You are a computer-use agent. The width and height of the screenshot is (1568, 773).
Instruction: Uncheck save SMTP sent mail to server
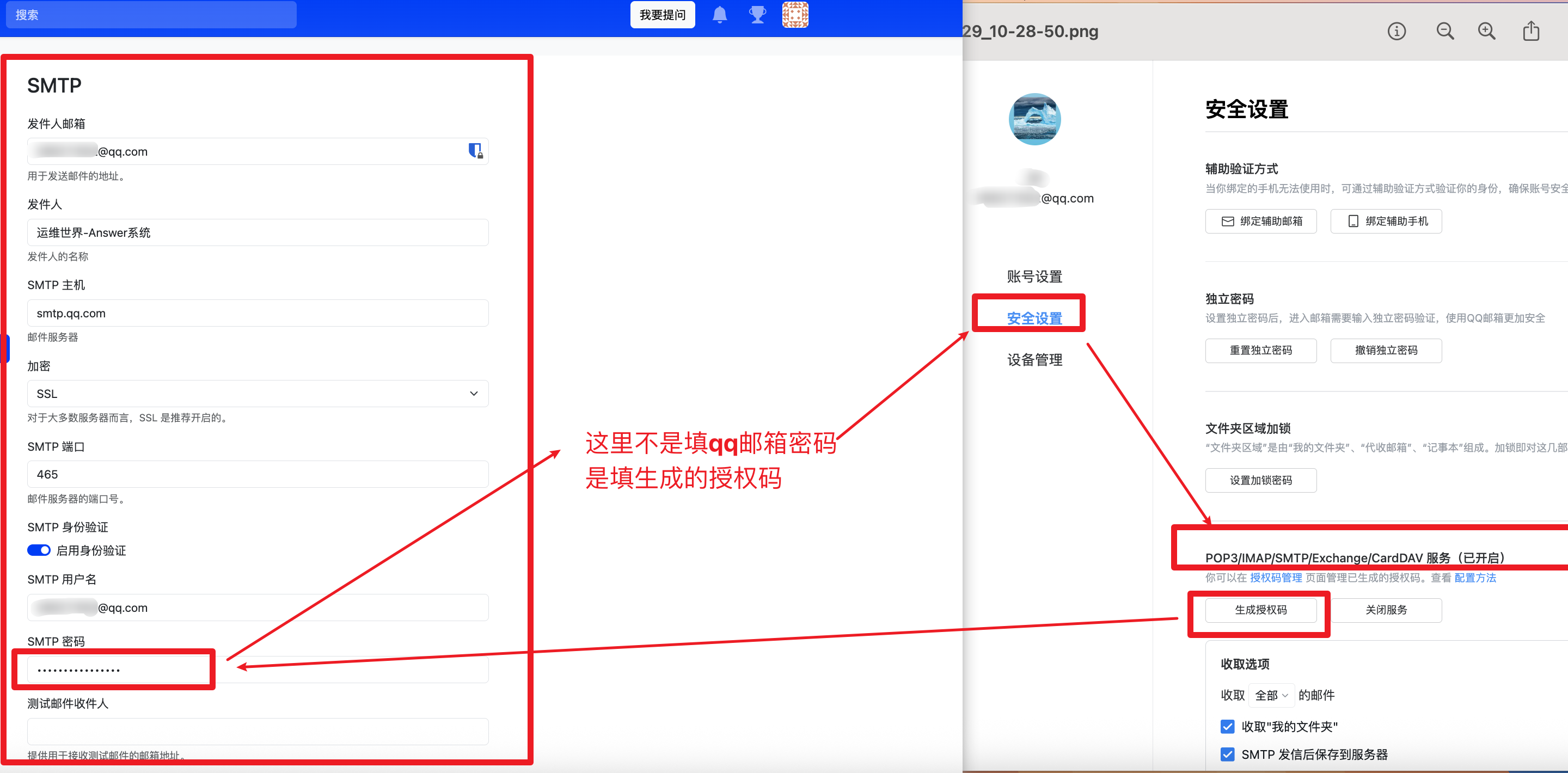click(x=1228, y=754)
